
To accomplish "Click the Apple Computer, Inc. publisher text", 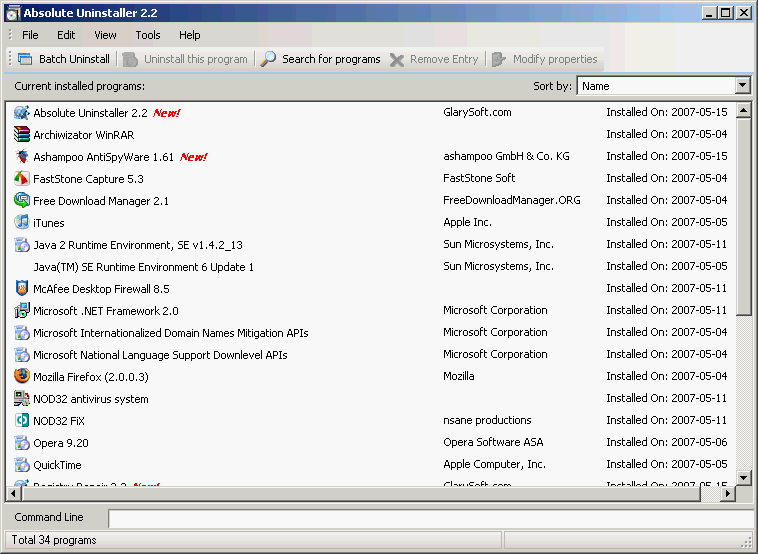I will [495, 464].
